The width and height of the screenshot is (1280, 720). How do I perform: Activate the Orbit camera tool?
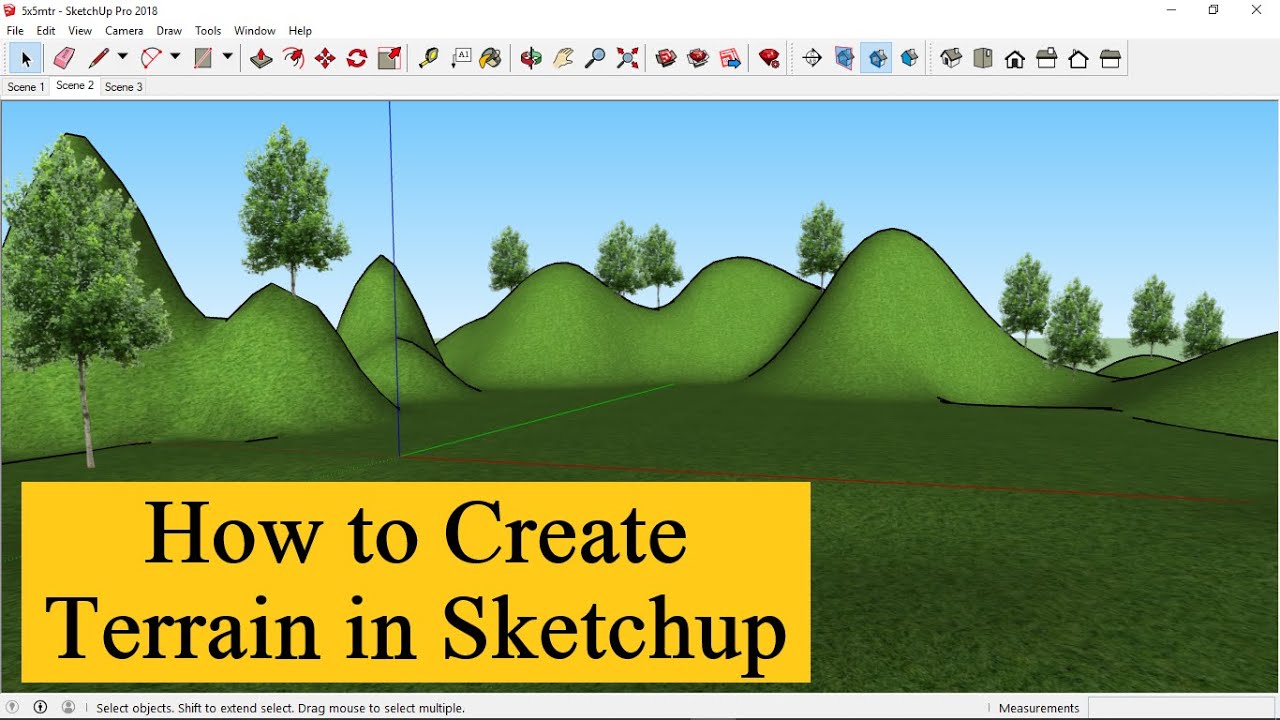tap(531, 59)
